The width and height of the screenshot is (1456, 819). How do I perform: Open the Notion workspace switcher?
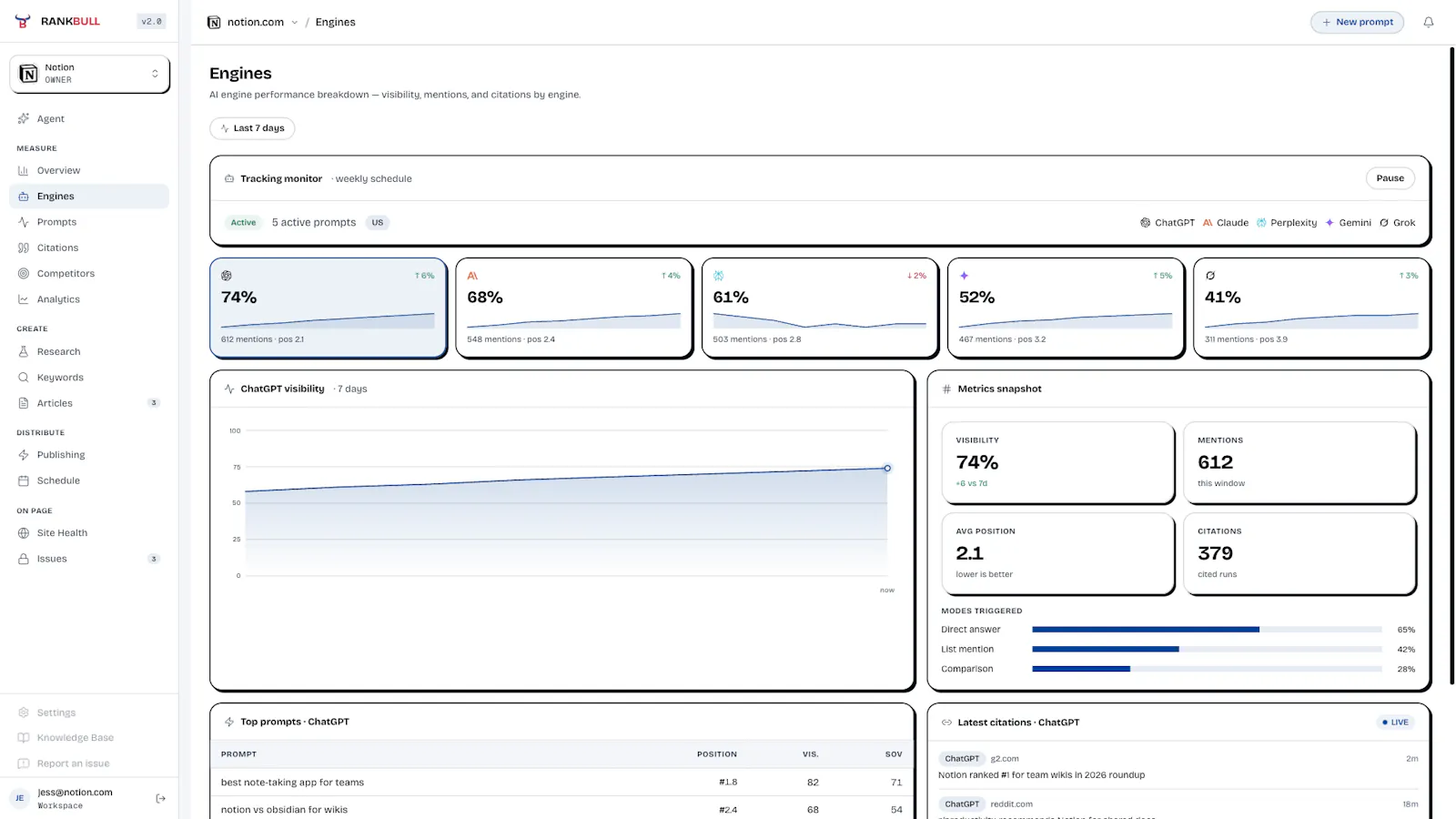(x=89, y=74)
